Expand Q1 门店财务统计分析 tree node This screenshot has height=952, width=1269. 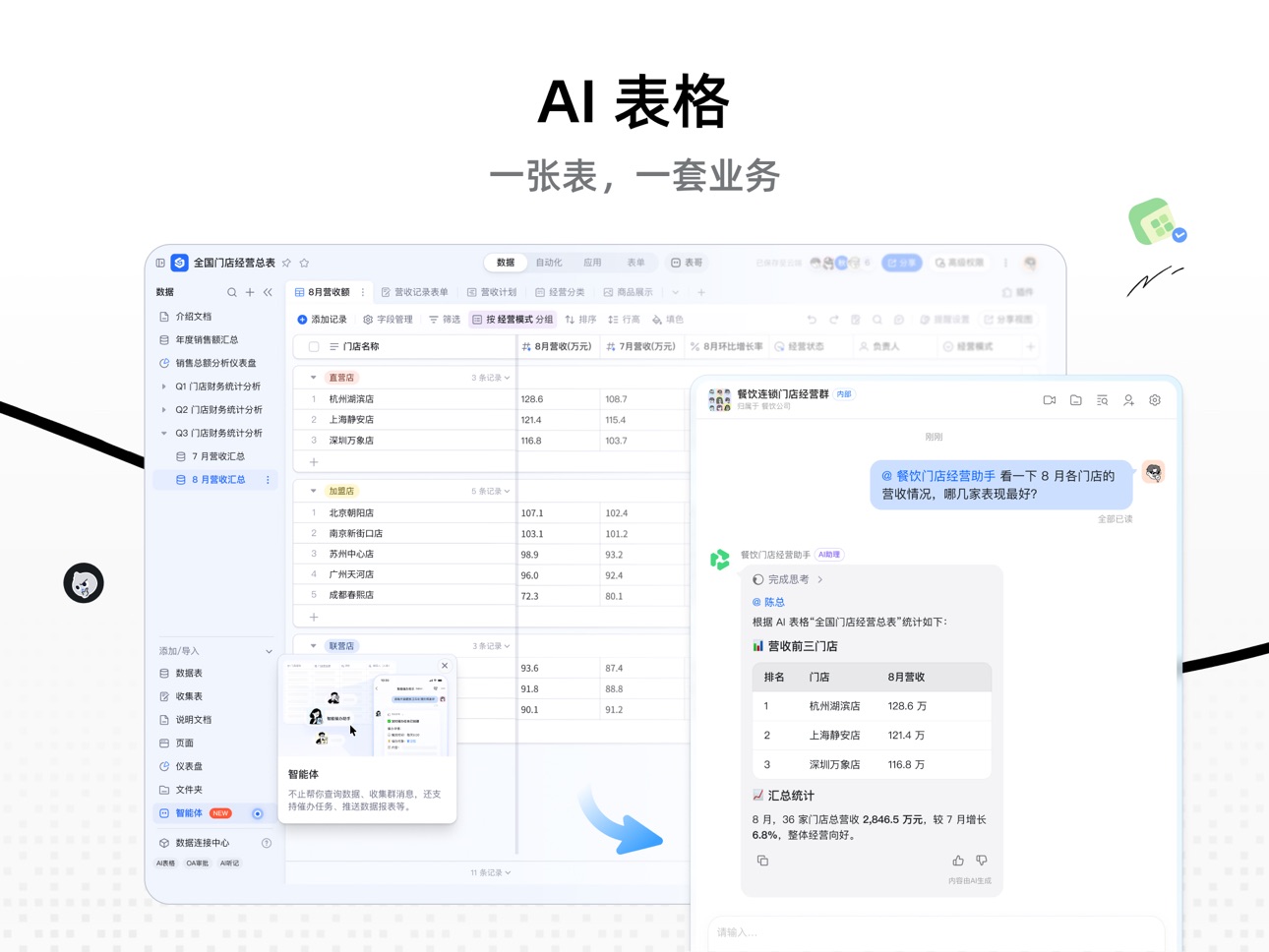[163, 387]
